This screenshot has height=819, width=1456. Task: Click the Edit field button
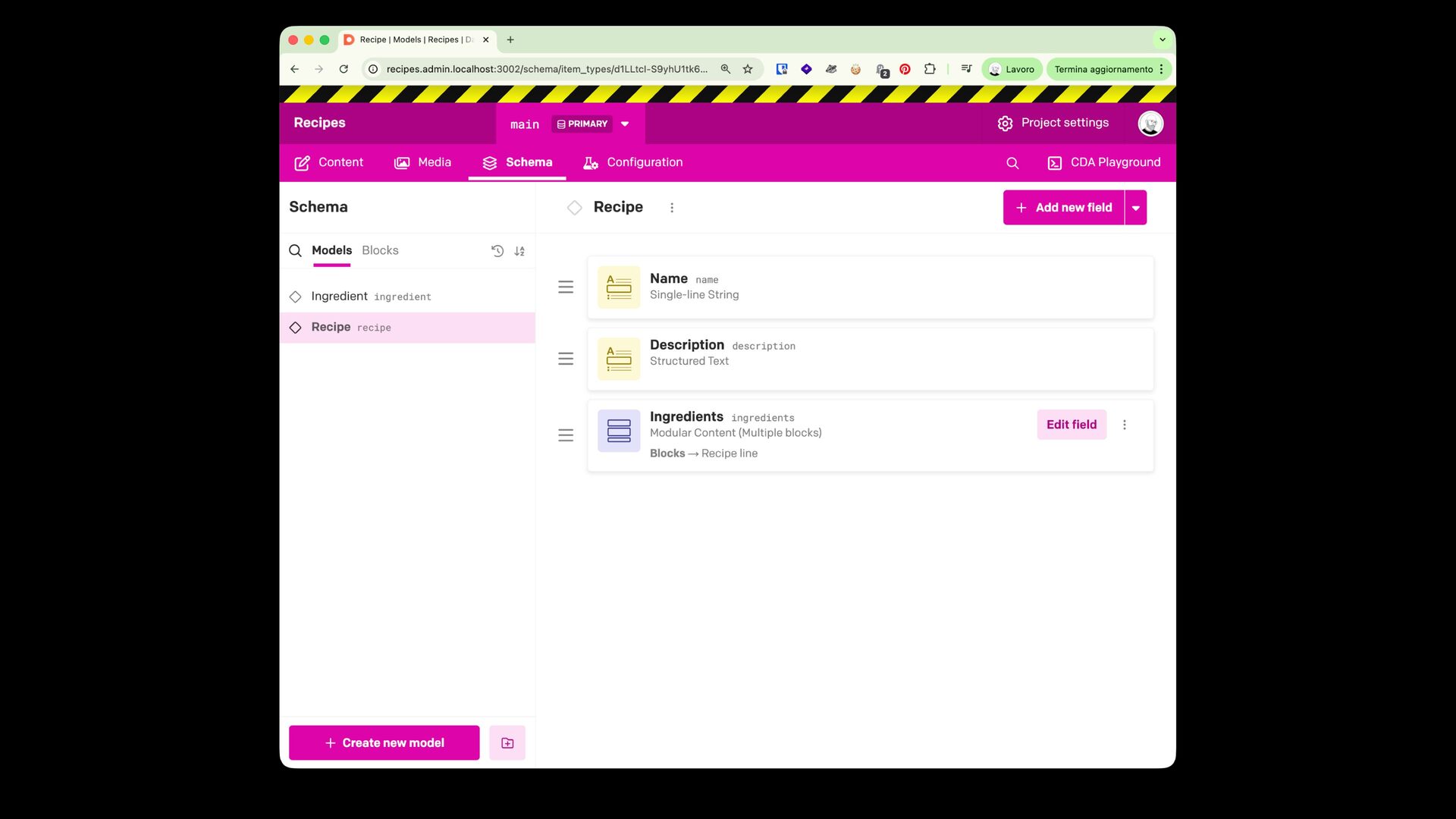tap(1072, 425)
